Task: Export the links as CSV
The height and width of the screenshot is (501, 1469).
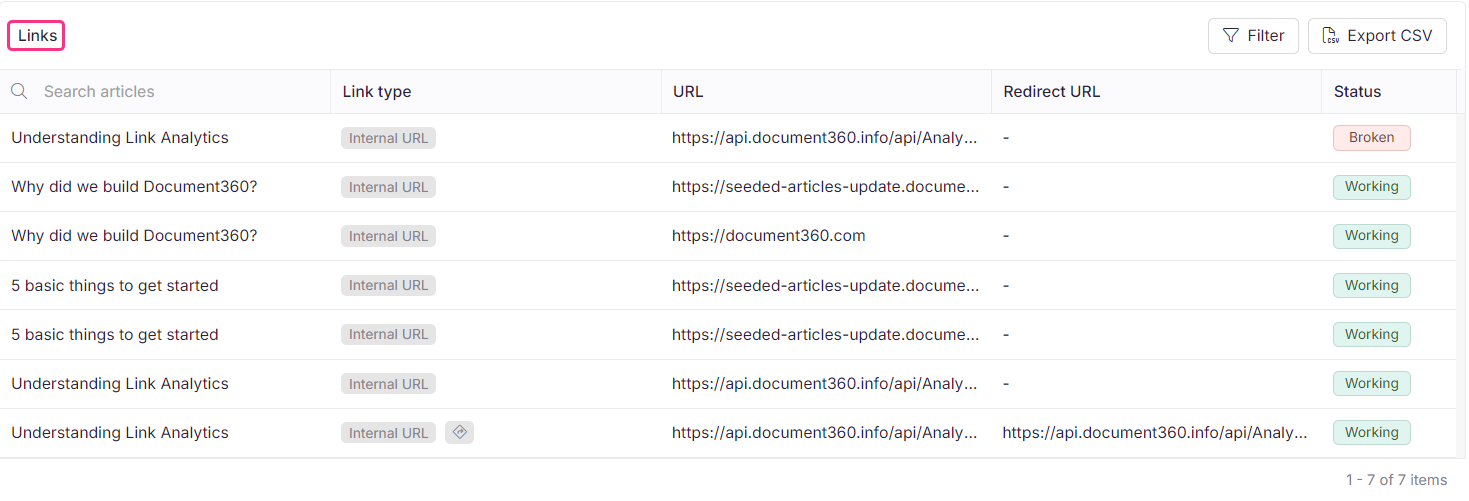Action: click(x=1377, y=36)
